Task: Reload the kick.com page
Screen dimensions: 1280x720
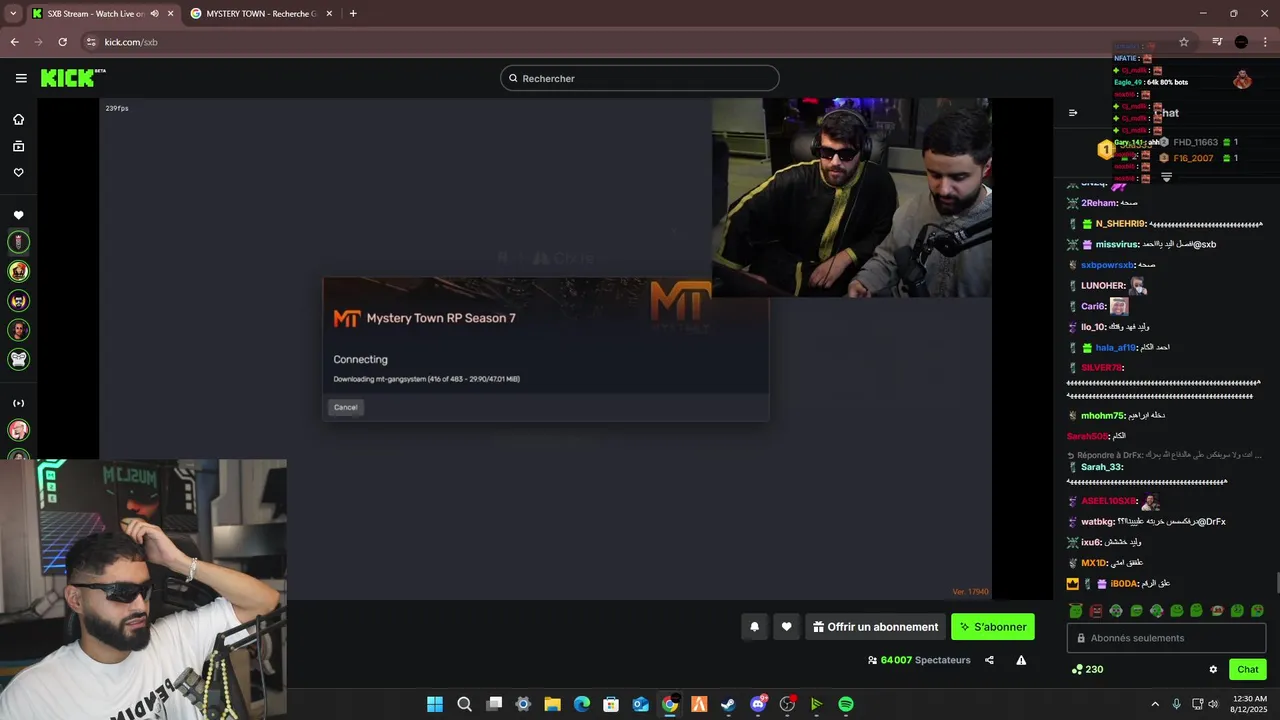Action: tap(62, 42)
